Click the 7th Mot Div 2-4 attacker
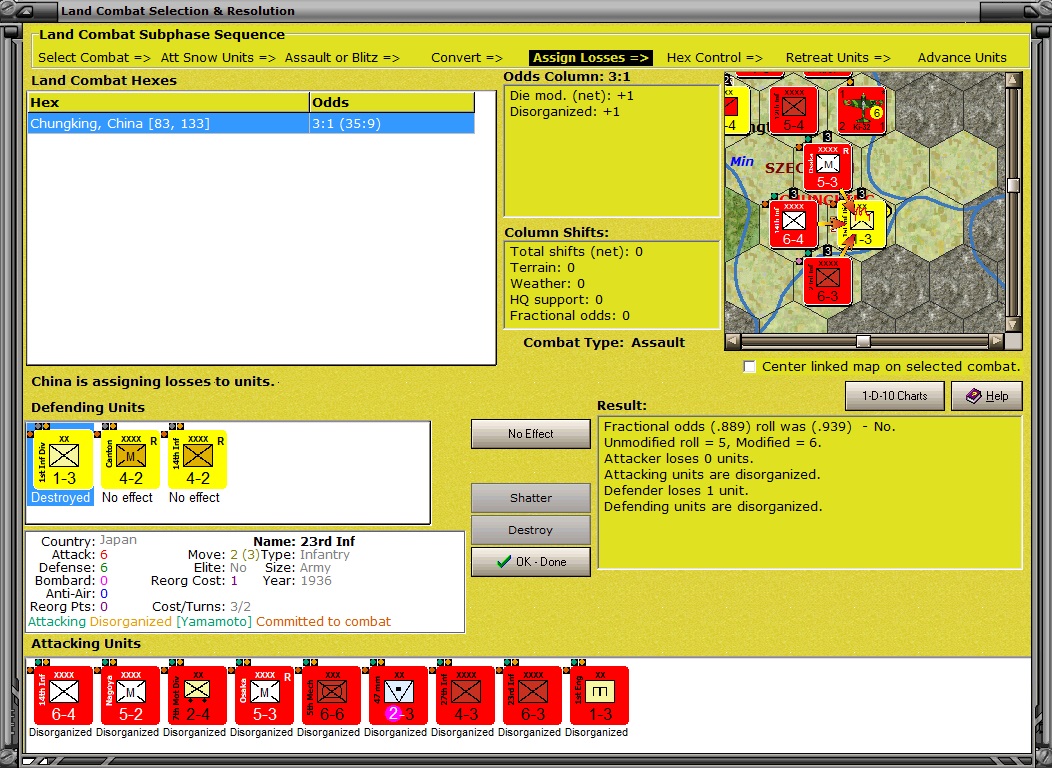This screenshot has height=768, width=1052. [197, 695]
